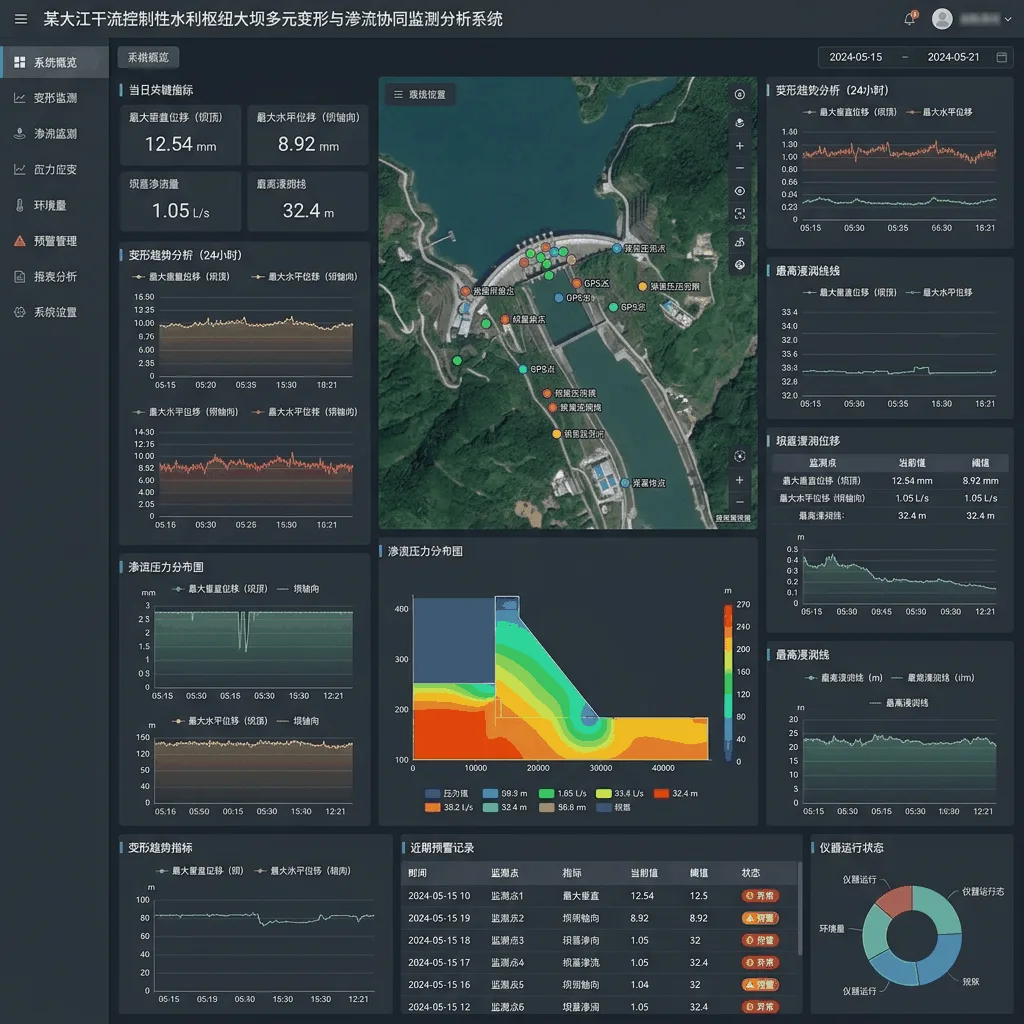The width and height of the screenshot is (1024, 1024).
Task: Click the start date field 2024-05-15
Action: pos(856,57)
